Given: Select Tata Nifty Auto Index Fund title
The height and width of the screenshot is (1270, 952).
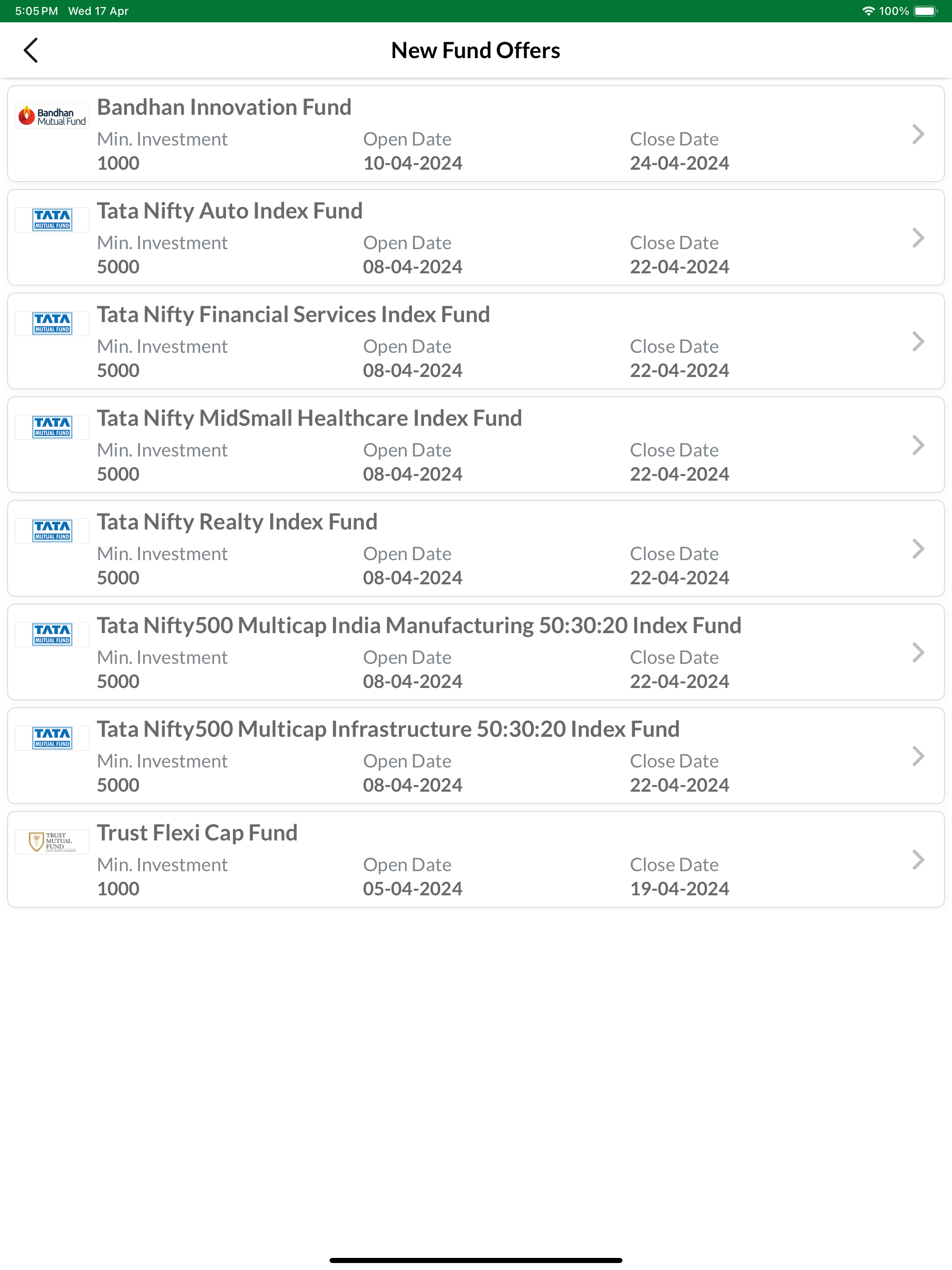Looking at the screenshot, I should 230,212.
